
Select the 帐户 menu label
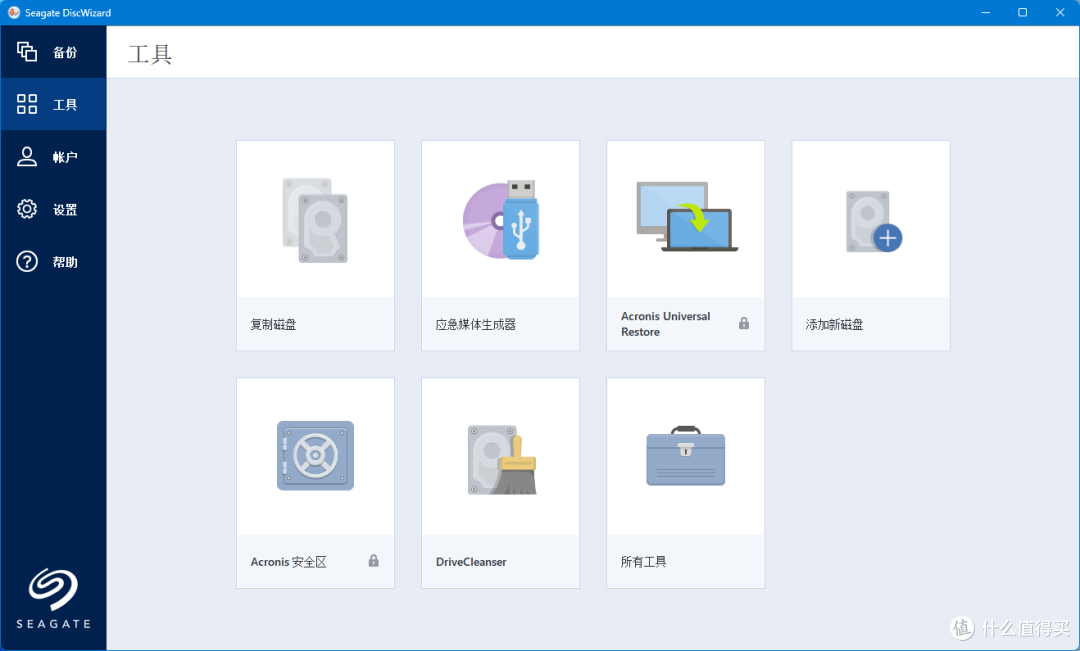tap(65, 157)
